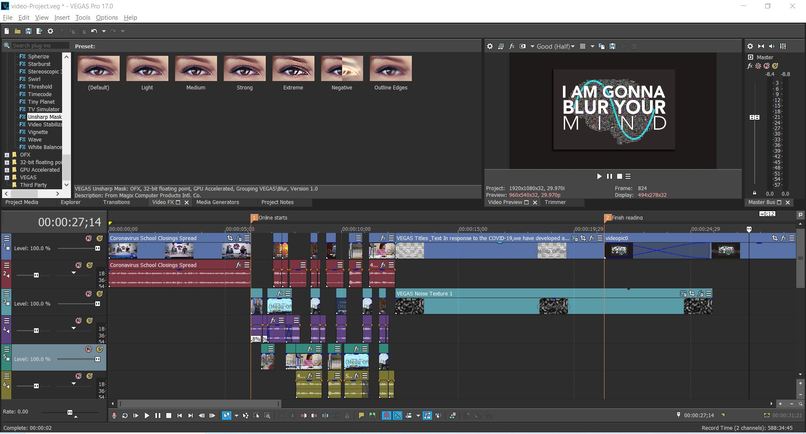Click the Open project folder icon
806x434 pixels.
click(17, 31)
